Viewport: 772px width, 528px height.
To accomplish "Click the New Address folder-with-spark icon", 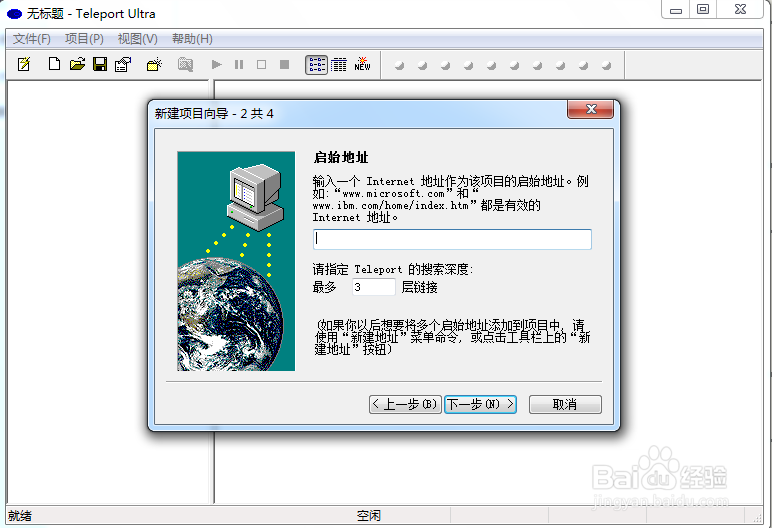I will point(155,65).
